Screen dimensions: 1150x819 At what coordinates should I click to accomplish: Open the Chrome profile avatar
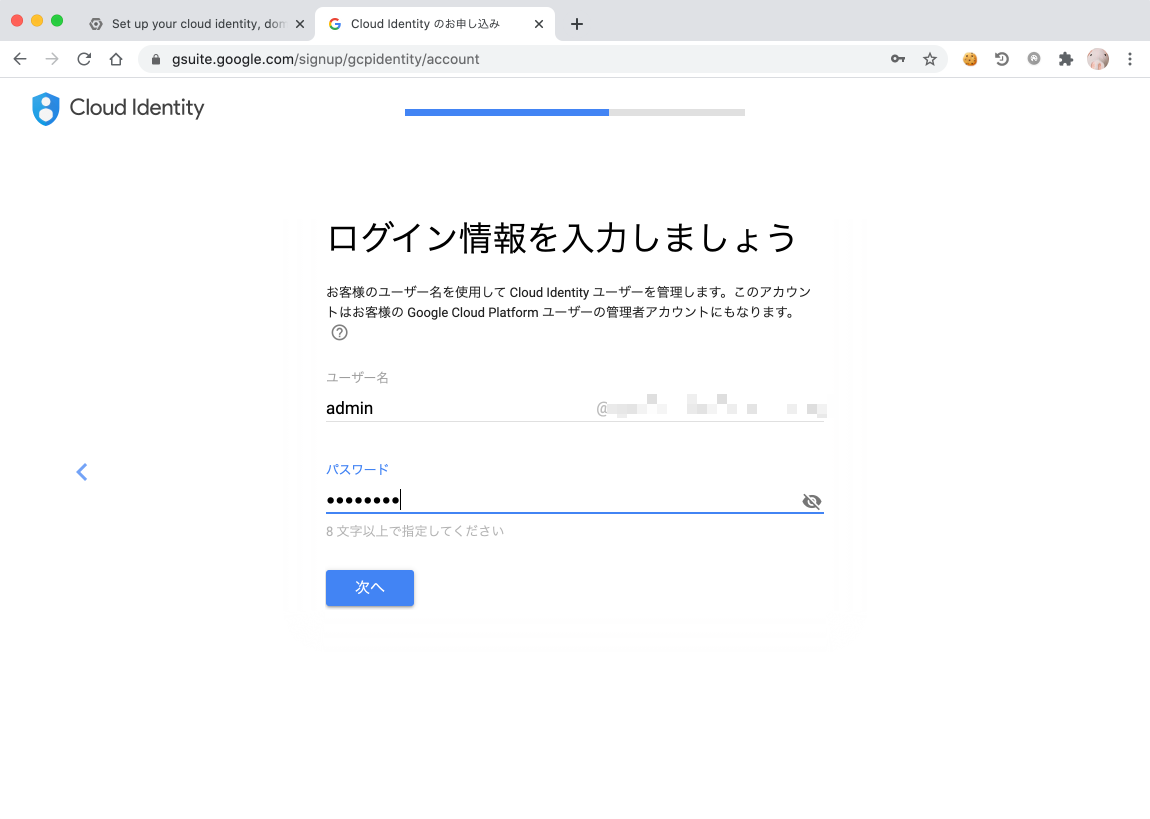tap(1098, 59)
